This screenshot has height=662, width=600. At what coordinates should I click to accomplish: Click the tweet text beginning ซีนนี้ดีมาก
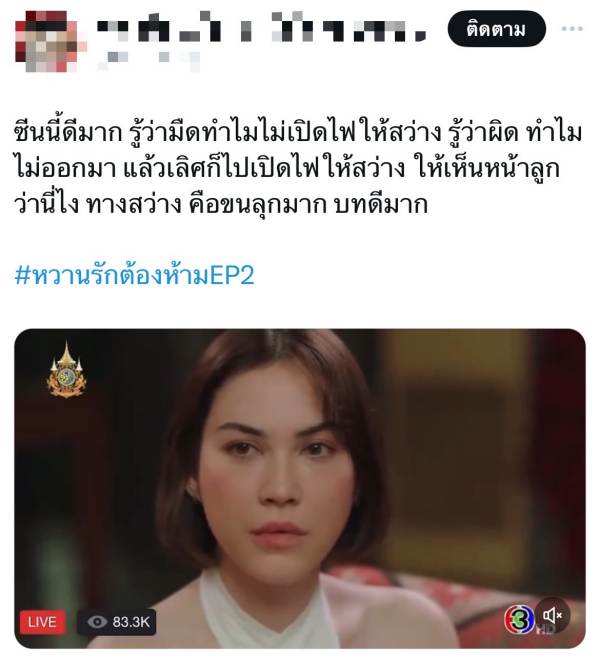click(297, 168)
